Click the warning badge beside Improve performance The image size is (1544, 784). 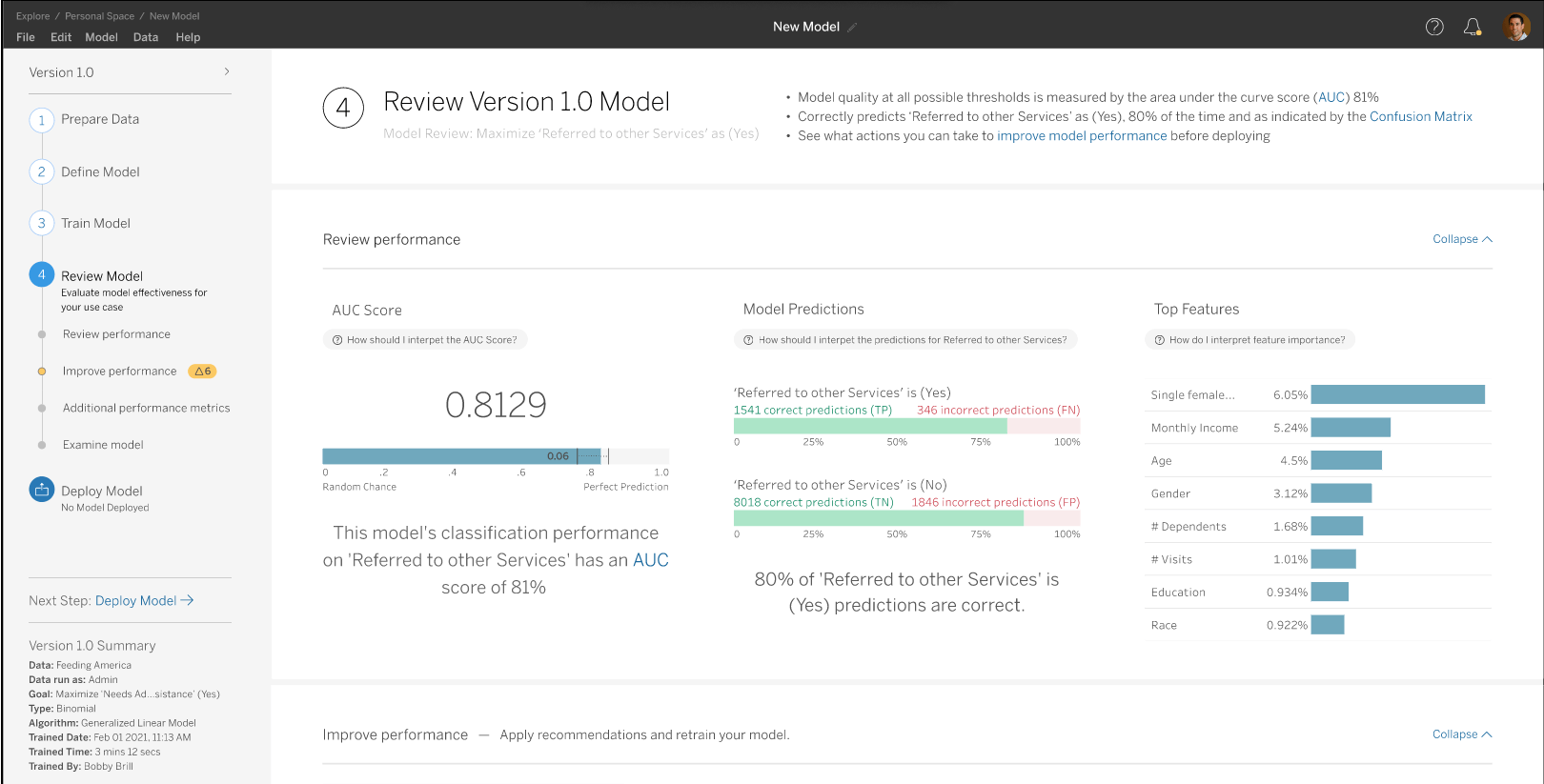tap(202, 372)
